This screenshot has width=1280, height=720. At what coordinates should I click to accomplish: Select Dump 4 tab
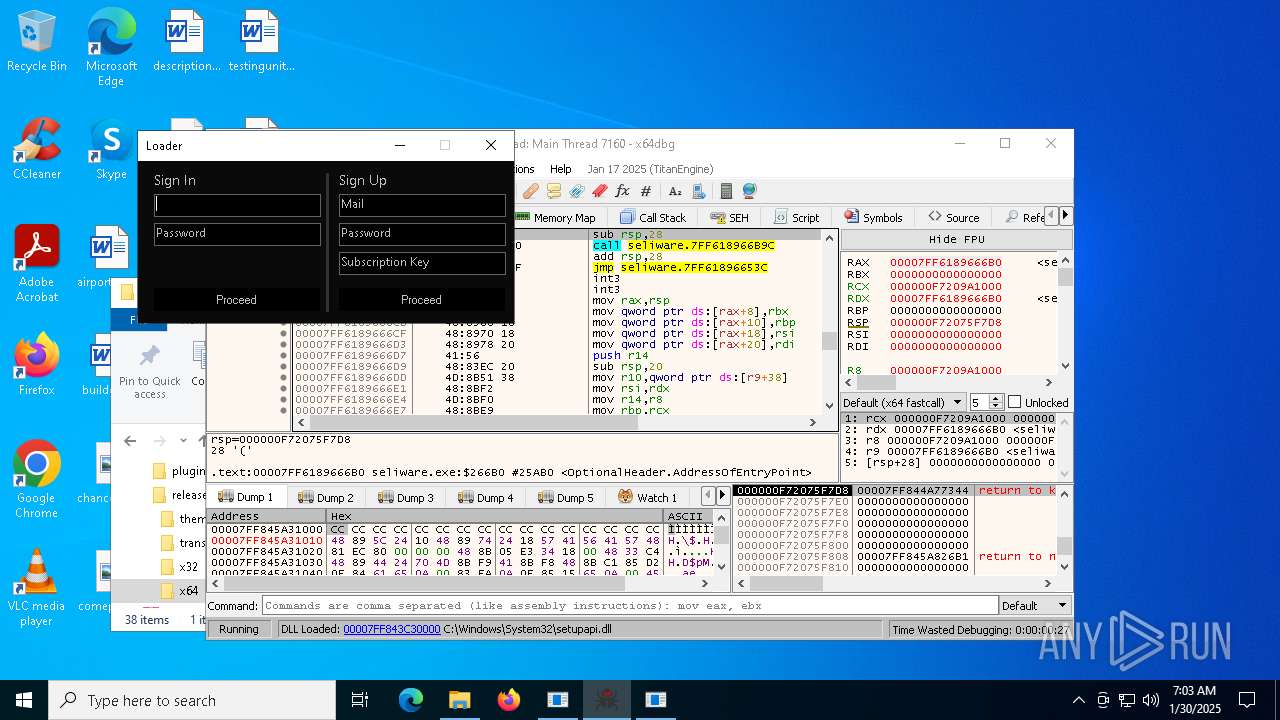click(486, 497)
